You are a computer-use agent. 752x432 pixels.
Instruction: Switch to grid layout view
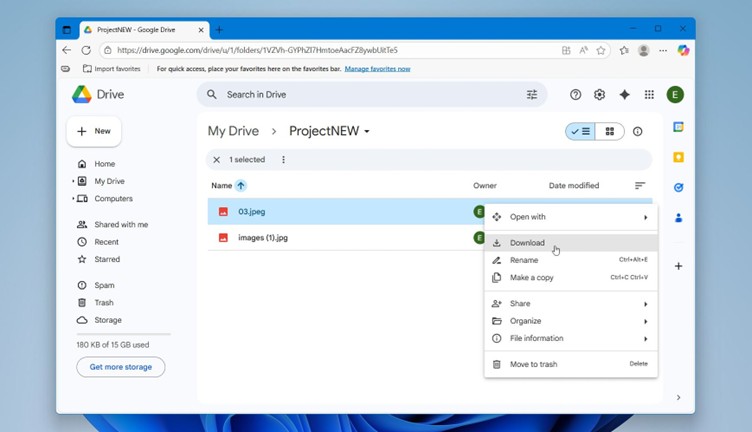pos(609,131)
